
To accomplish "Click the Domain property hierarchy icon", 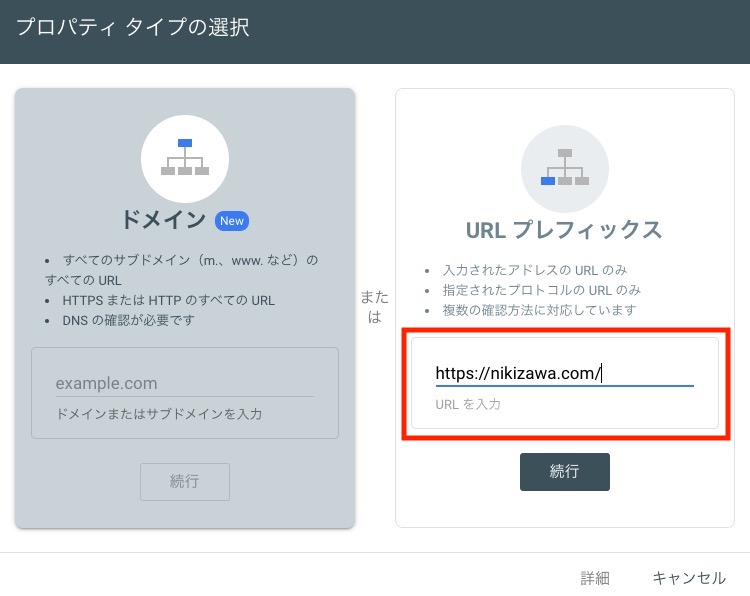I will [185, 159].
